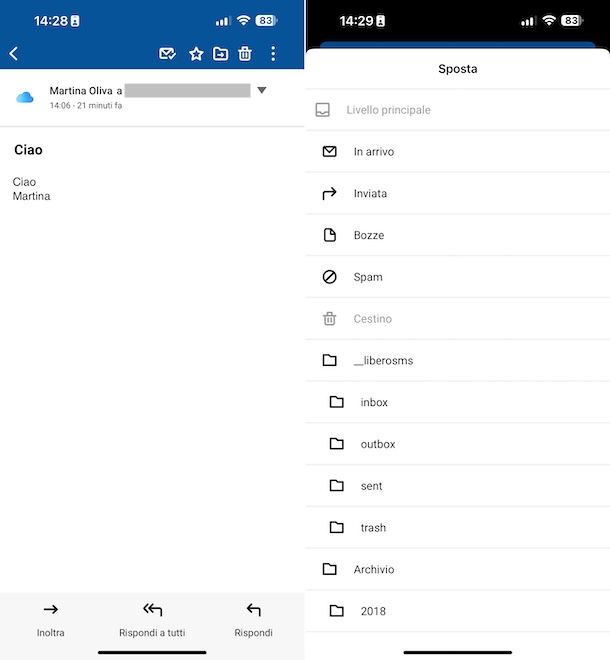
Task: Tap the Rispondi reply button
Action: [253, 620]
